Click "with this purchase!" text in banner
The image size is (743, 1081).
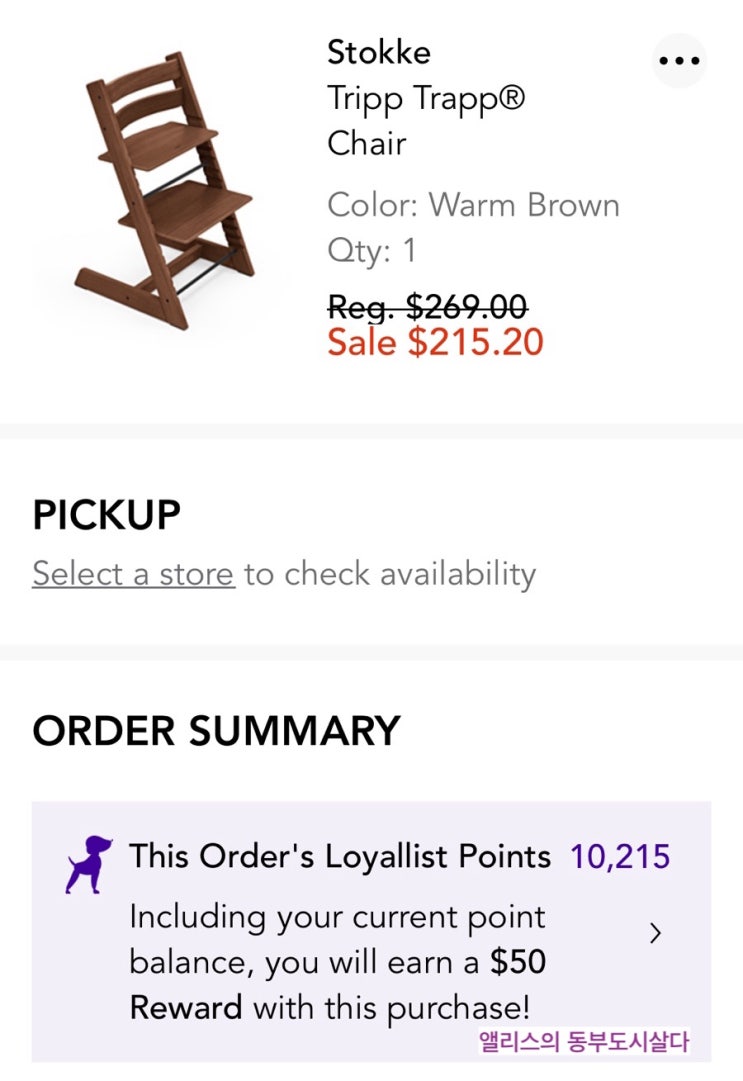point(391,1006)
